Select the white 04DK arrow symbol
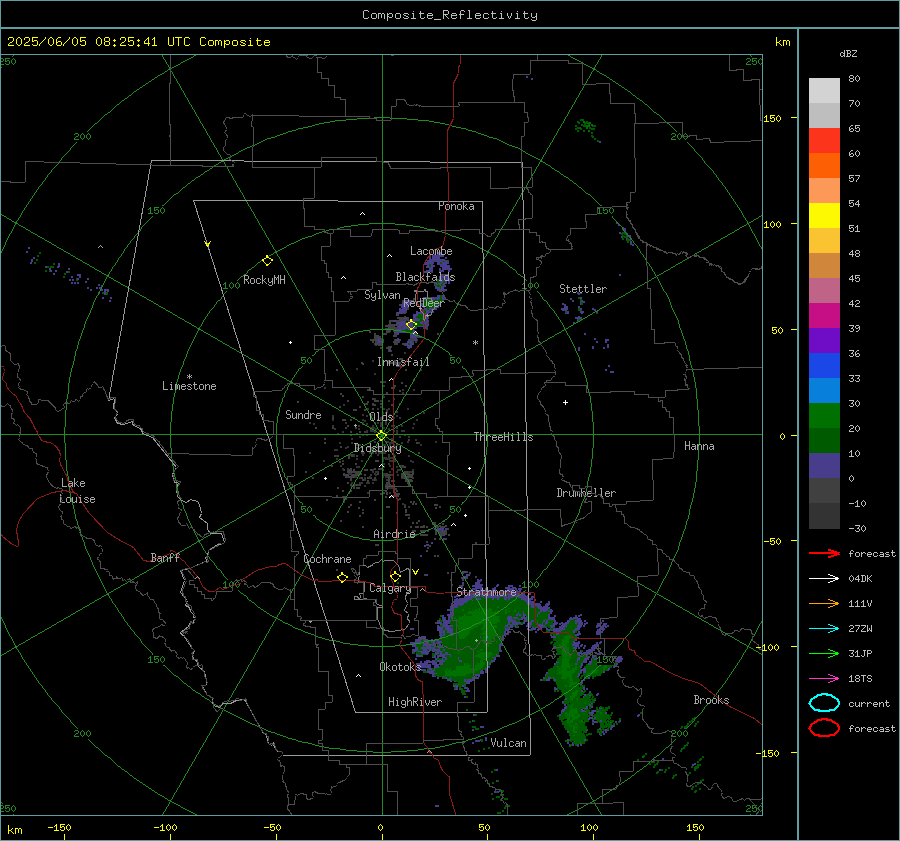The height and width of the screenshot is (841, 900). coord(824,579)
